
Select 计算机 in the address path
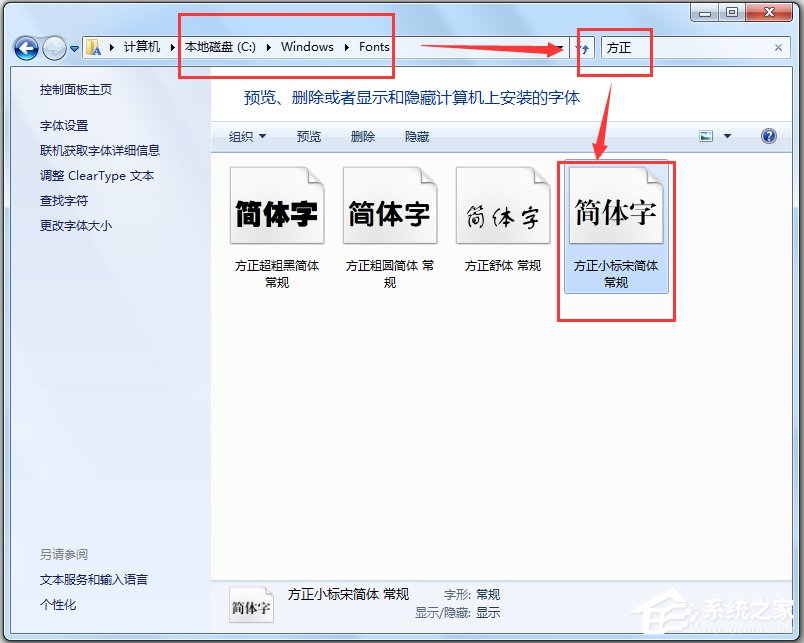click(x=142, y=47)
